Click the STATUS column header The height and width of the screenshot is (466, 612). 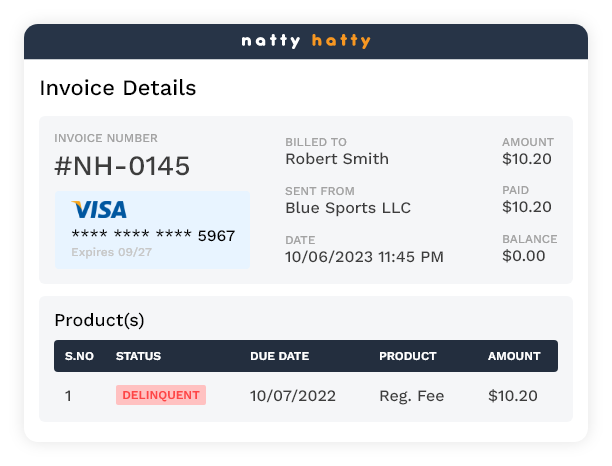[x=138, y=356]
